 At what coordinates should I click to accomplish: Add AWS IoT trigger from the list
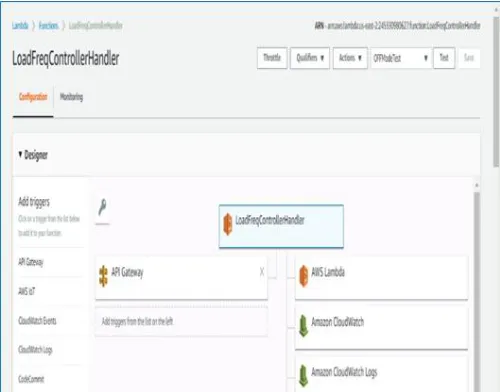[26, 291]
